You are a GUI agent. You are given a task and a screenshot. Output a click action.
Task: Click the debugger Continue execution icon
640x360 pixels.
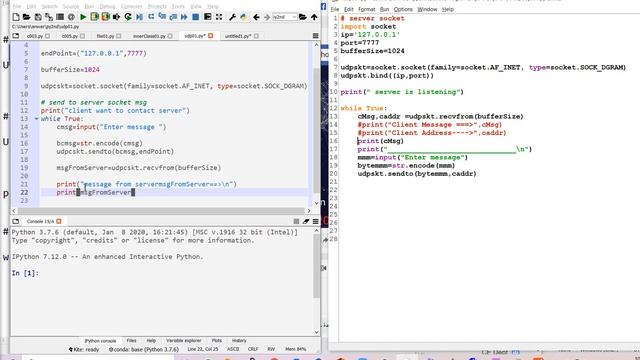[x=184, y=17]
